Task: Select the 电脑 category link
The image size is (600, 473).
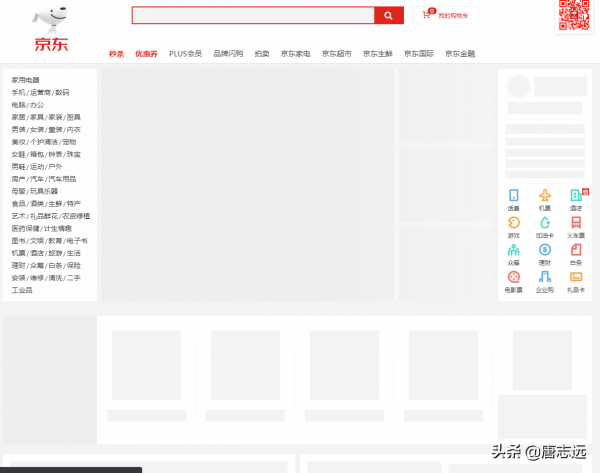Action: point(18,105)
